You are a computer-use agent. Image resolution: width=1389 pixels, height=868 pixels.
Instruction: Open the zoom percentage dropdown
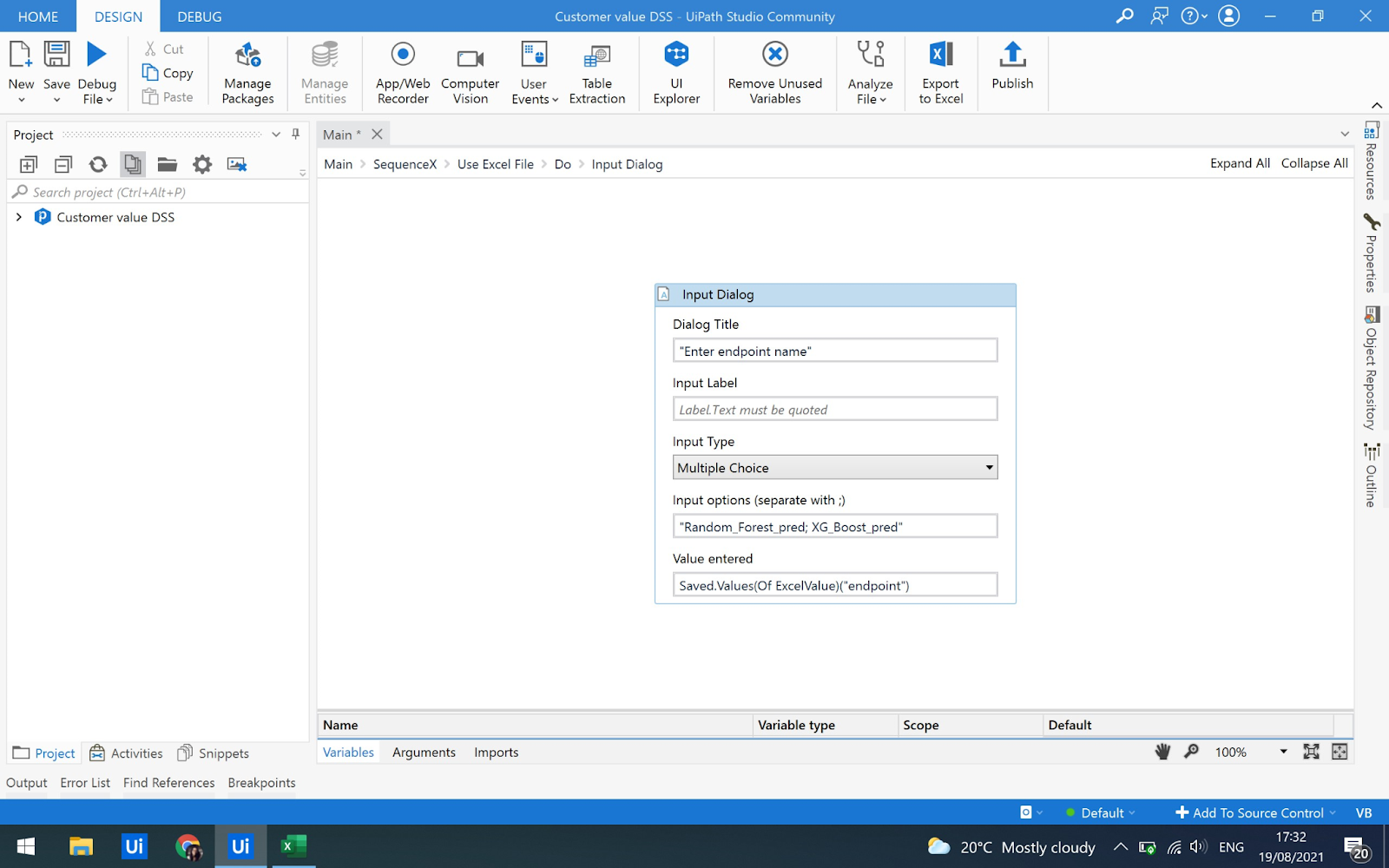(1283, 752)
